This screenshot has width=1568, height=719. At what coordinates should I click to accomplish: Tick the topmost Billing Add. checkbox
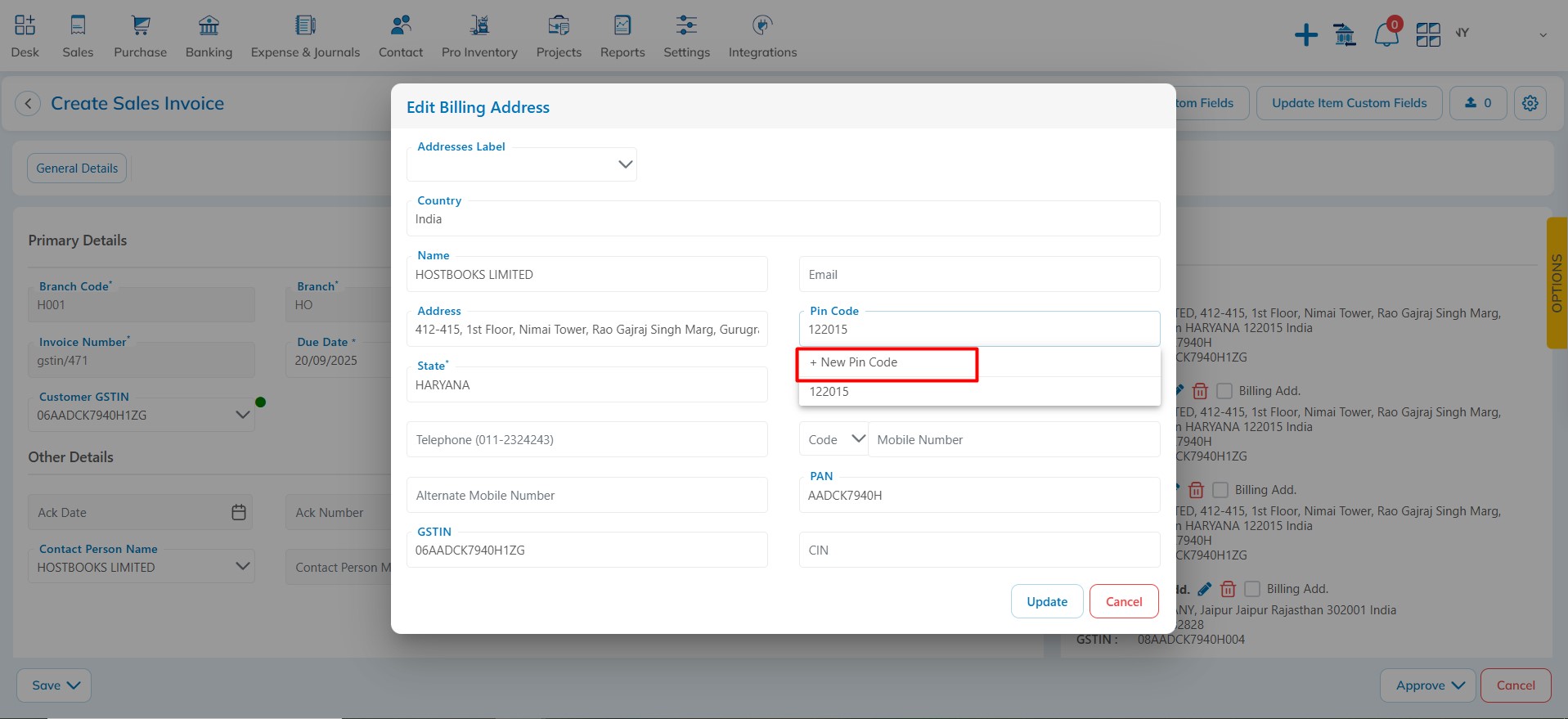pos(1224,391)
